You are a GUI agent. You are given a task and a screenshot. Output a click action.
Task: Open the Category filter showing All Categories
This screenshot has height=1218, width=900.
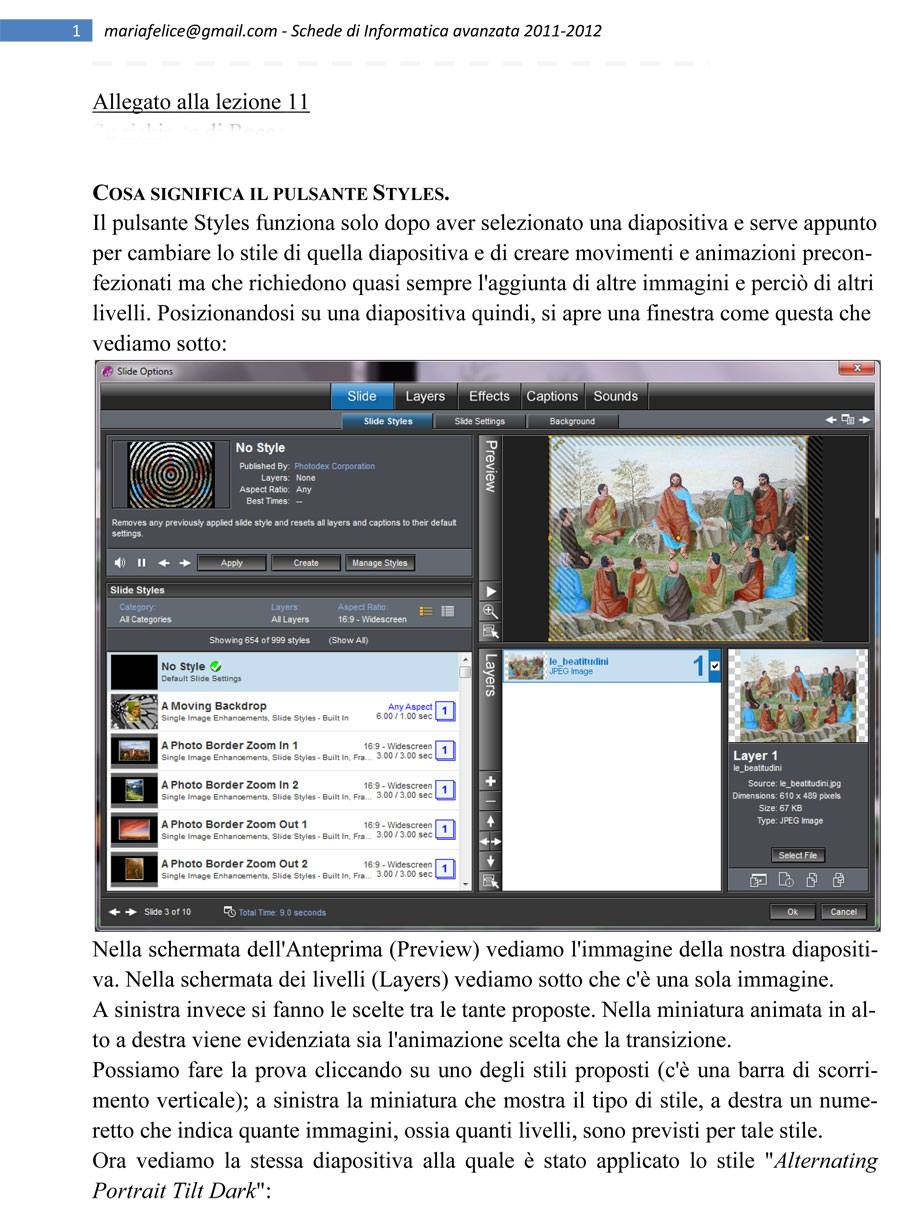click(x=145, y=619)
